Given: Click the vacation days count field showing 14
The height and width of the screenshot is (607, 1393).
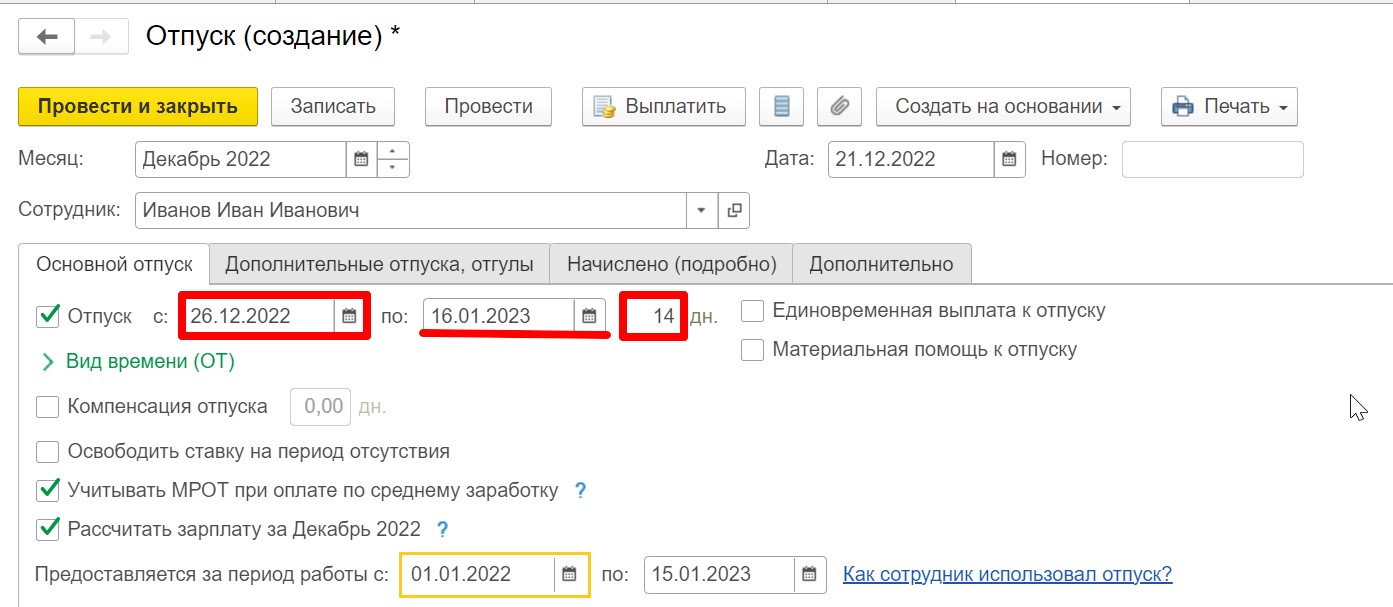Looking at the screenshot, I should tap(653, 316).
